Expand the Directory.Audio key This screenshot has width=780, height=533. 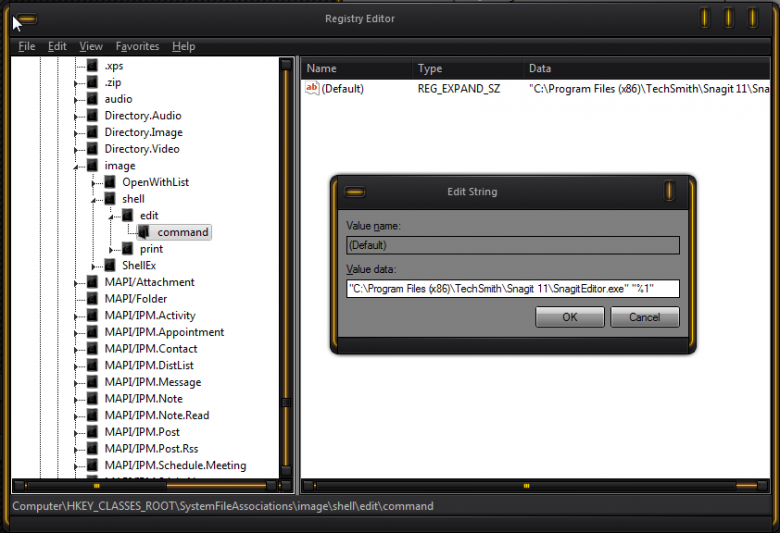tap(76, 117)
